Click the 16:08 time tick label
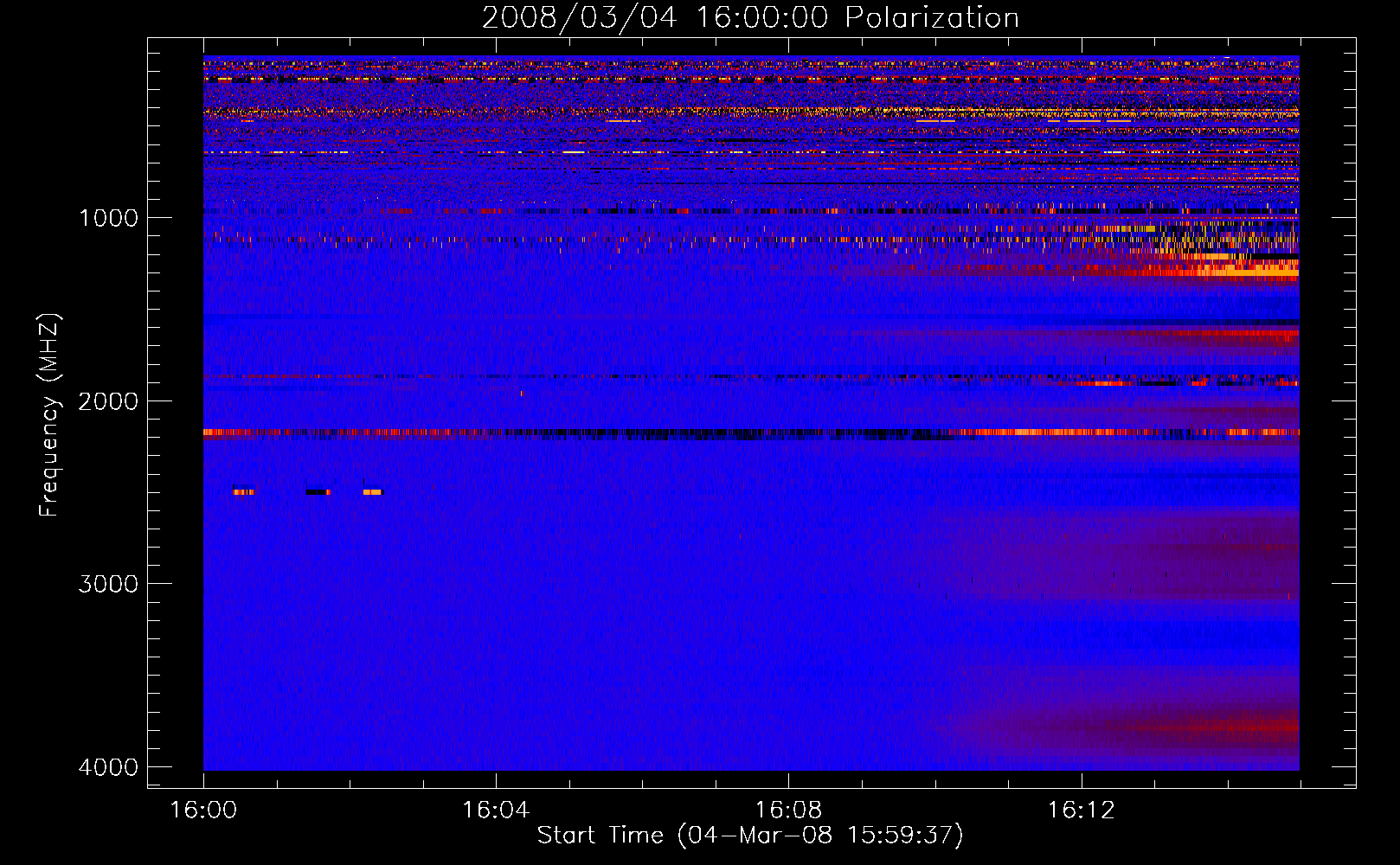 (788, 811)
